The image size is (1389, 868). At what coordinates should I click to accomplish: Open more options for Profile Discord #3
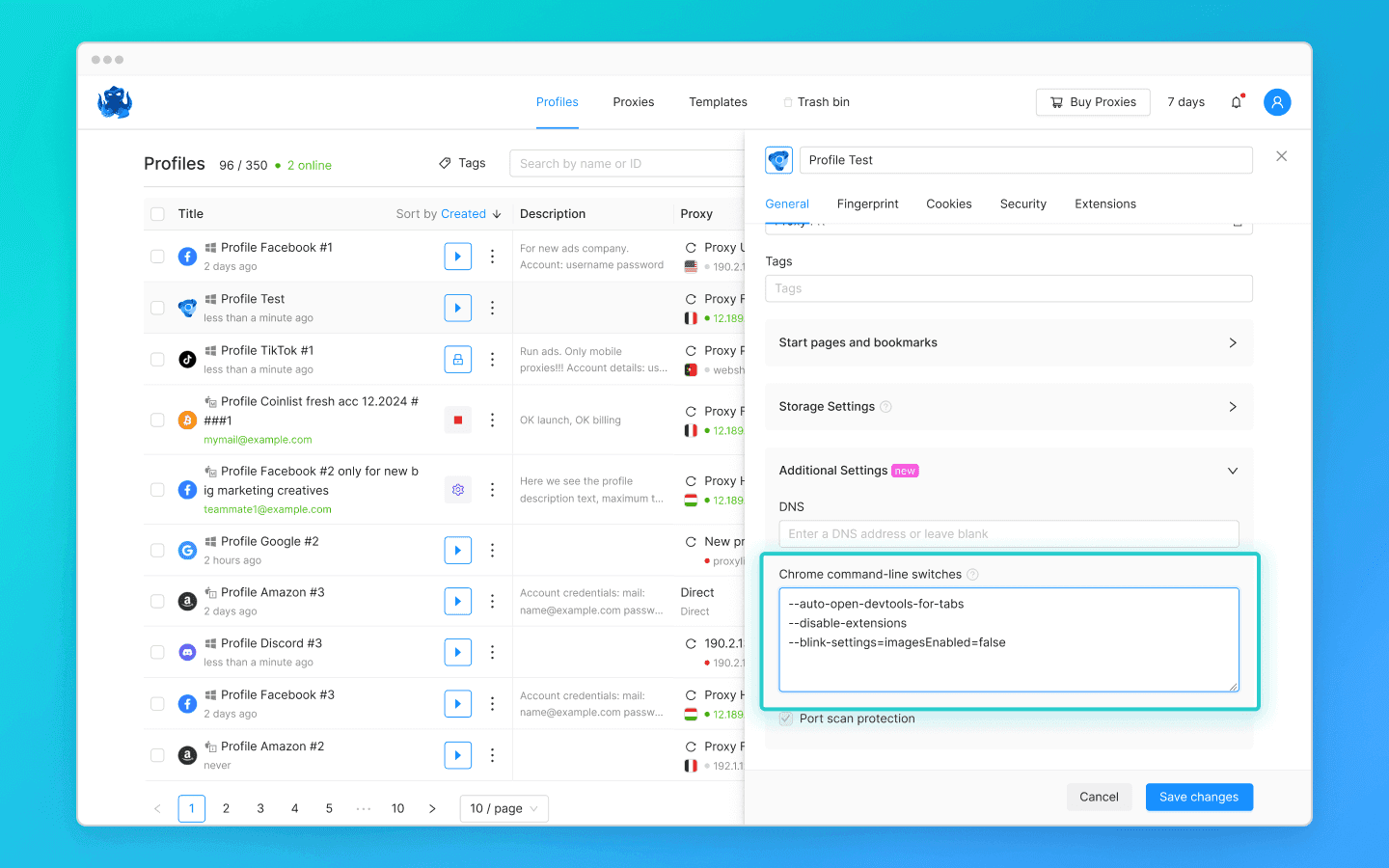[x=492, y=652]
